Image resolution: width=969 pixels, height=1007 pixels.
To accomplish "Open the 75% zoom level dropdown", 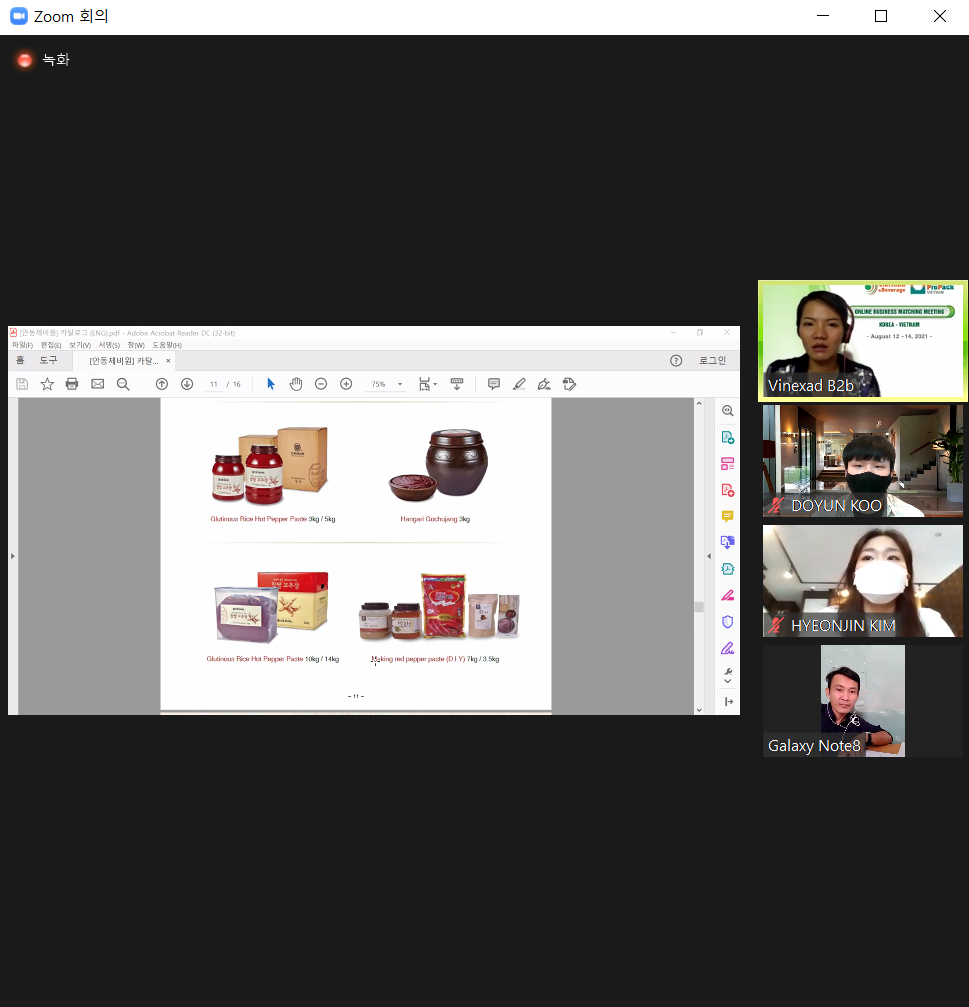I will point(386,384).
